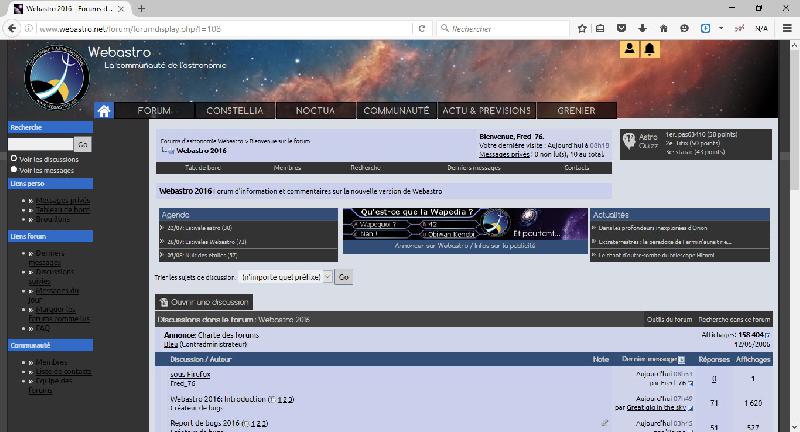Image resolution: width=800 pixels, height=432 pixels.
Task: Go to last post icon for sous Firefox thread
Action: (690, 383)
